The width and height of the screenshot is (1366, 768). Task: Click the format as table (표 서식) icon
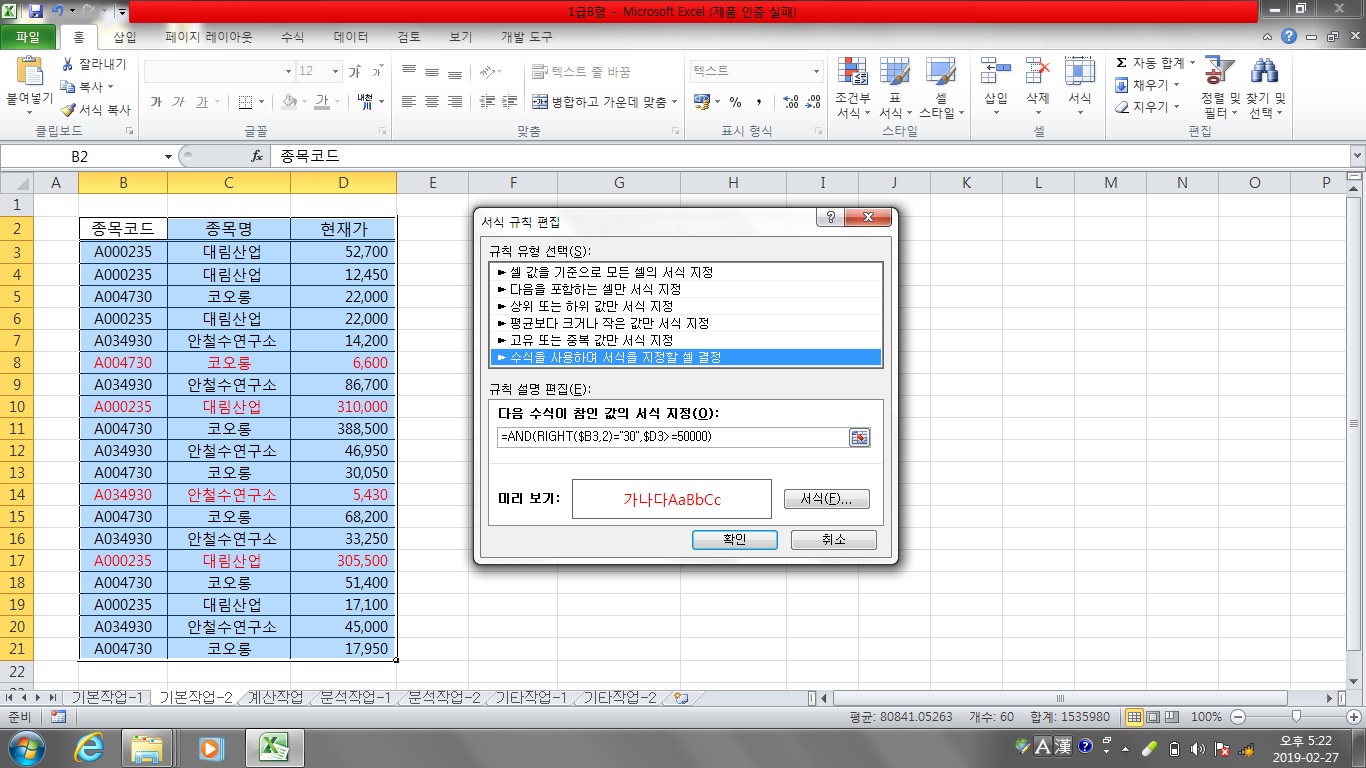click(894, 74)
